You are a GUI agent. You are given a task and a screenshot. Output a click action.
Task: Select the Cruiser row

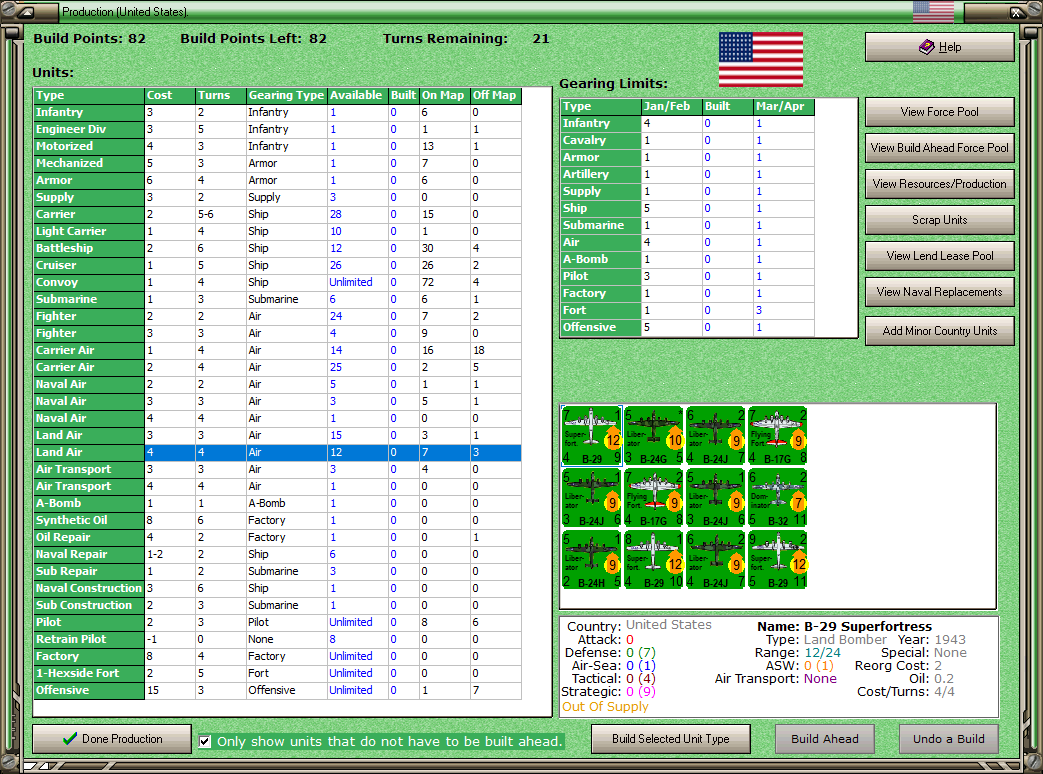click(x=277, y=265)
